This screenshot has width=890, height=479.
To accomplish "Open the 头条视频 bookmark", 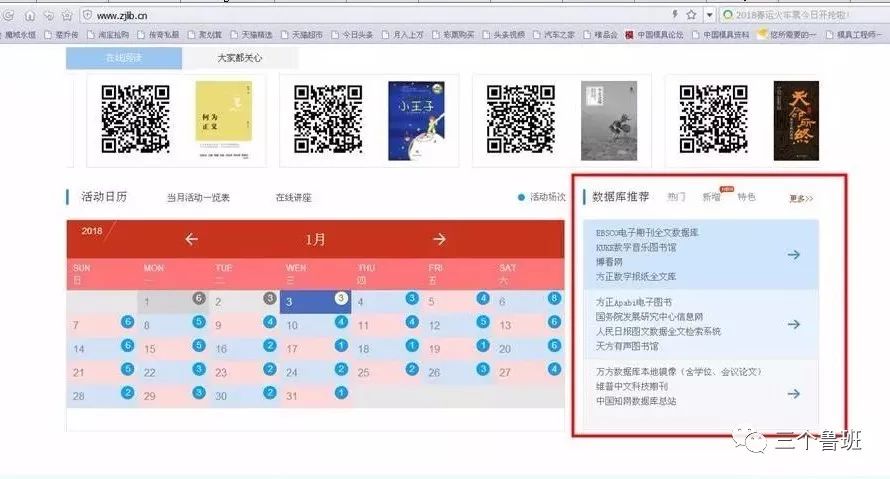I will click(503, 35).
